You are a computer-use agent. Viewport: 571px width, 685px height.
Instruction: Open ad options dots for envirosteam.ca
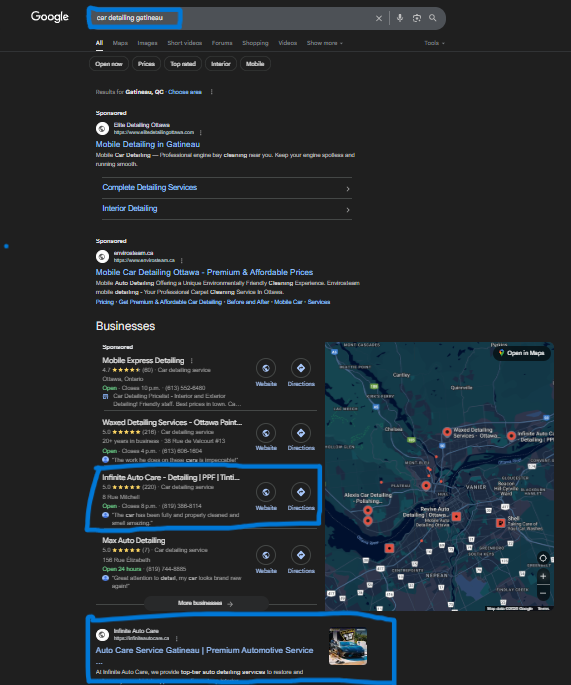(181, 260)
